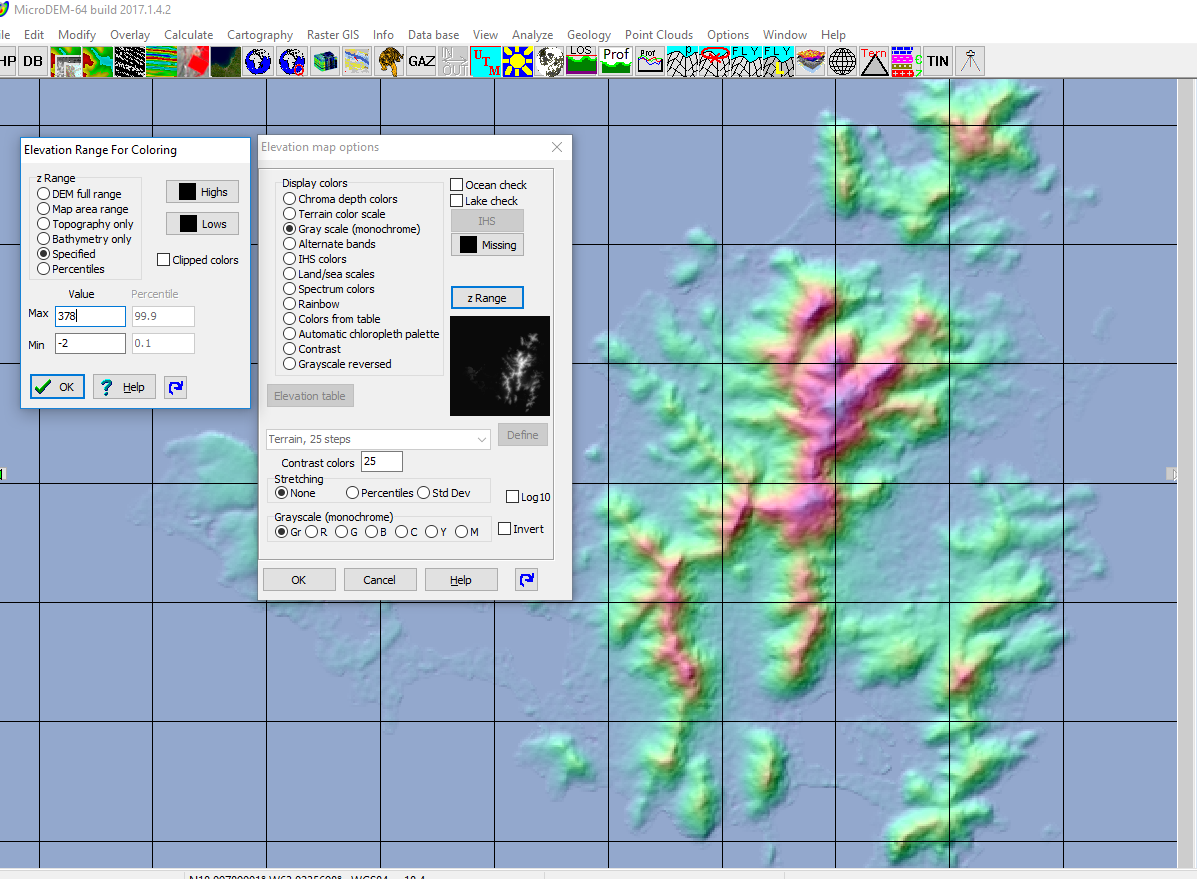
Task: Enable the Lake check checkbox
Action: [x=457, y=200]
